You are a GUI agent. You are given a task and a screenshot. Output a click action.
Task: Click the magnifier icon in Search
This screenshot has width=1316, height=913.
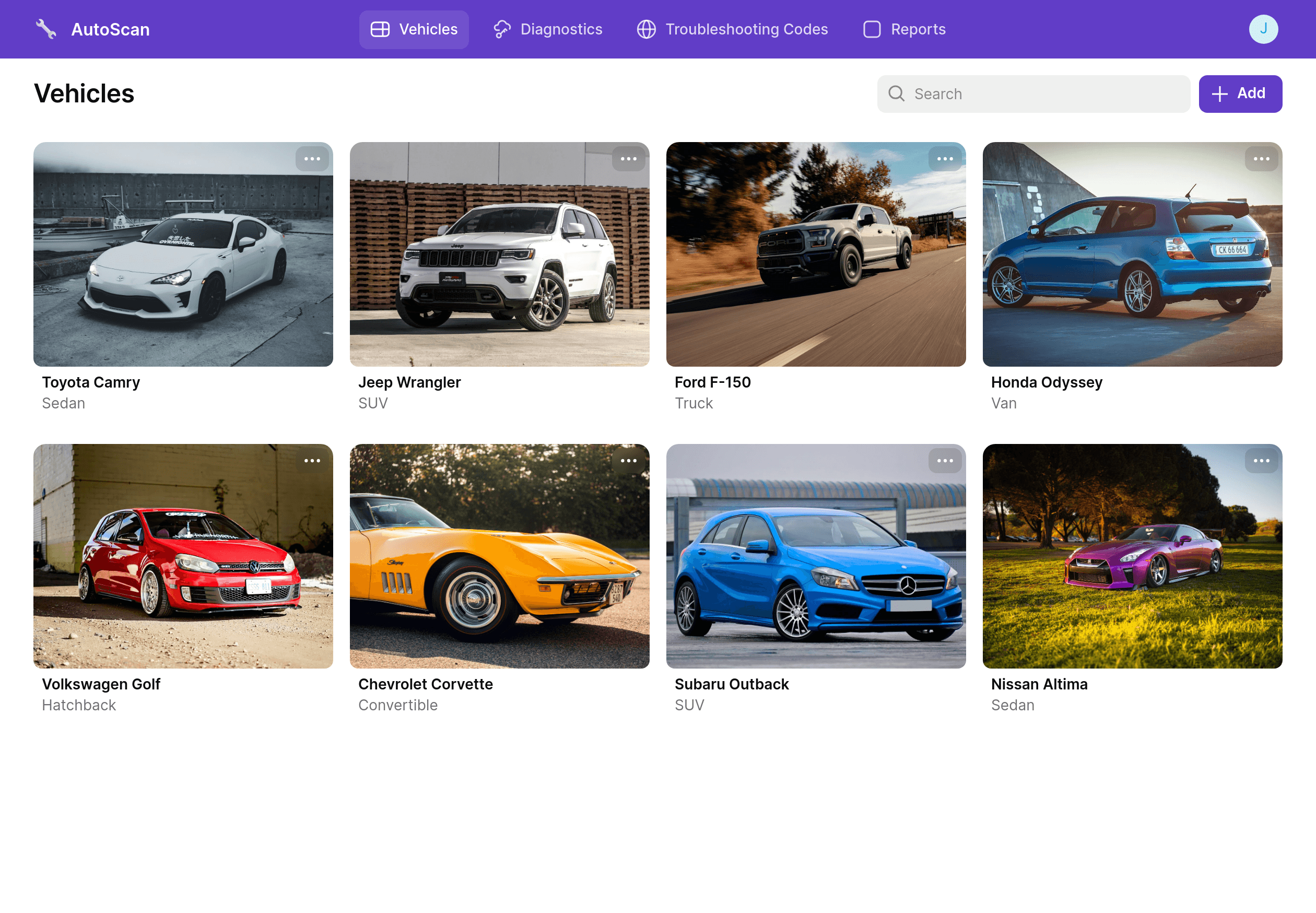896,94
